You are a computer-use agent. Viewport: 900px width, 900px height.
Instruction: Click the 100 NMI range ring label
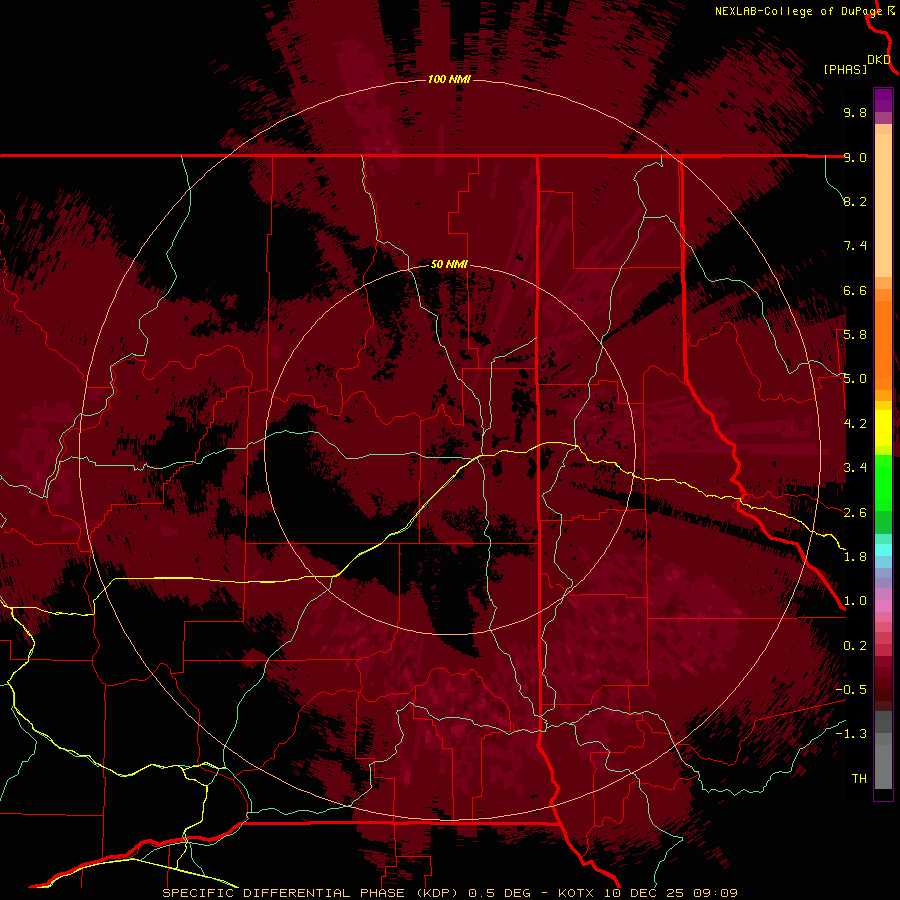pos(449,79)
